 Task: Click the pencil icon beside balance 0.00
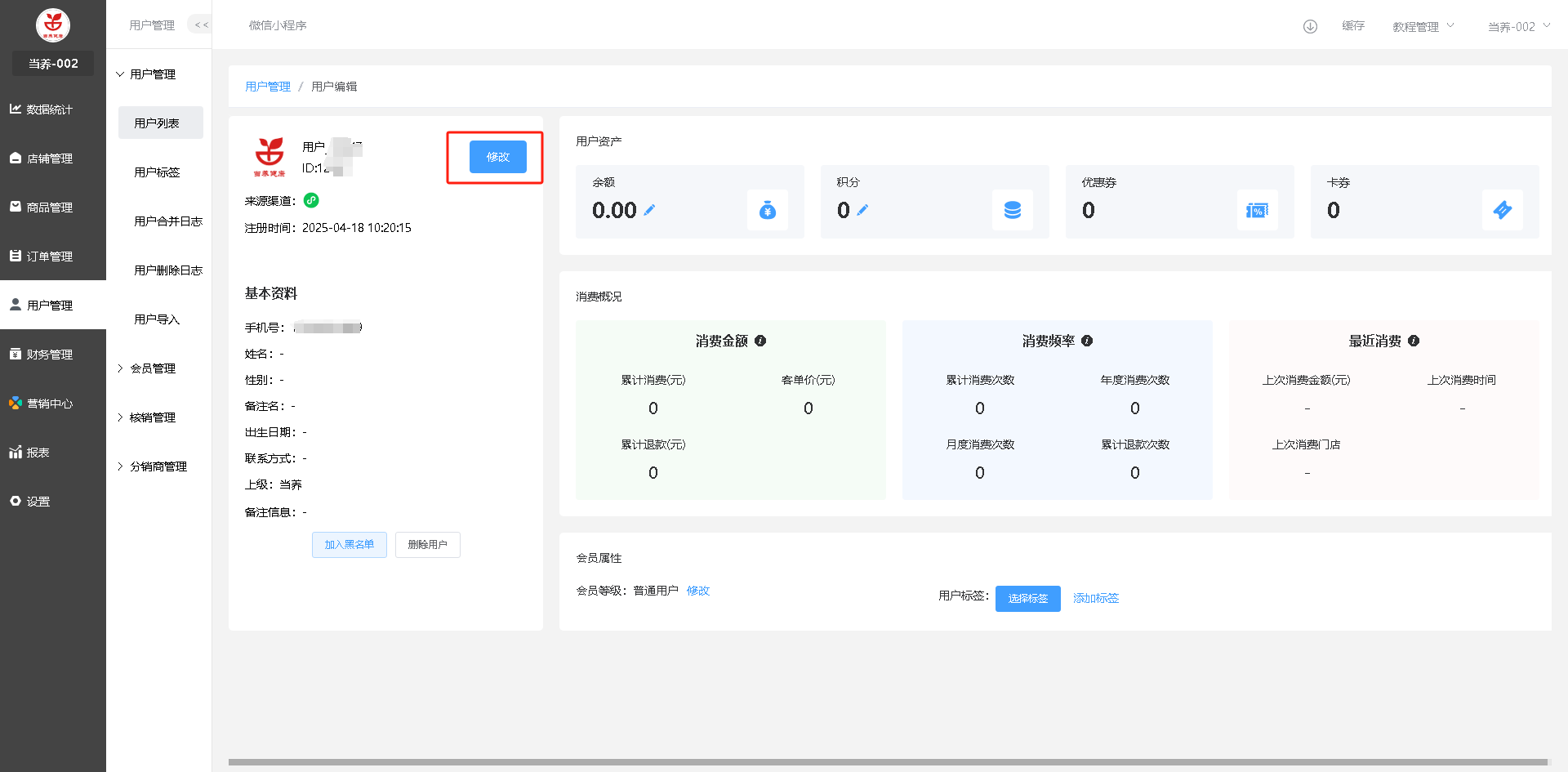coord(649,210)
